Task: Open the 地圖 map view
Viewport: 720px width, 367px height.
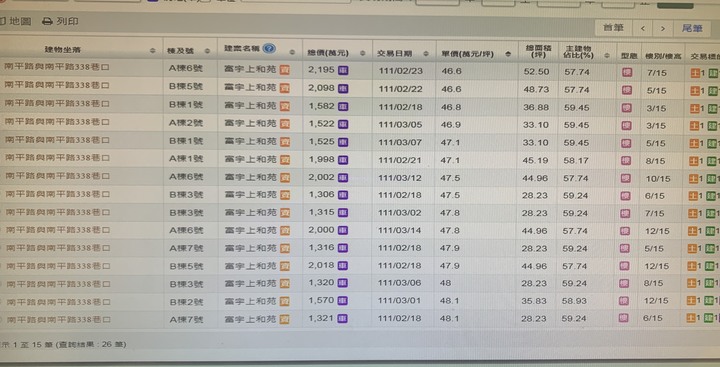Action: tap(15, 22)
